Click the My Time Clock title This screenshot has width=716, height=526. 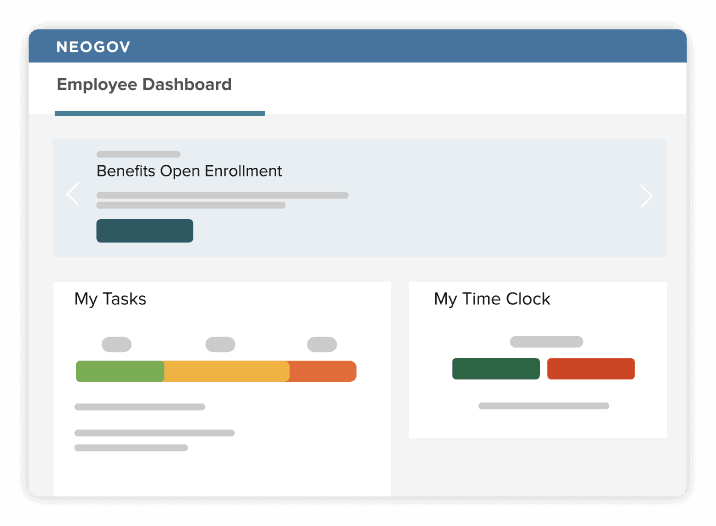tap(492, 299)
